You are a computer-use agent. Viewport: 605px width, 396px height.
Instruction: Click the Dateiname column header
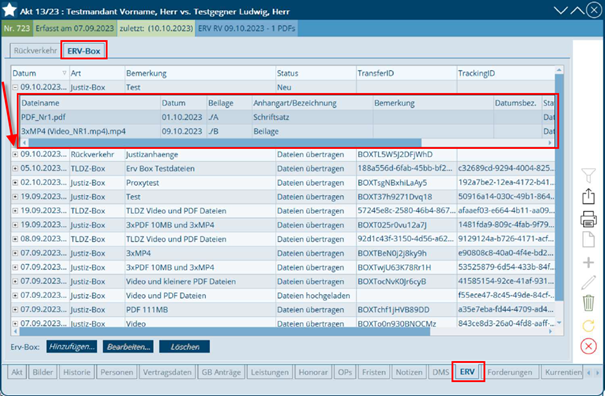pos(90,103)
